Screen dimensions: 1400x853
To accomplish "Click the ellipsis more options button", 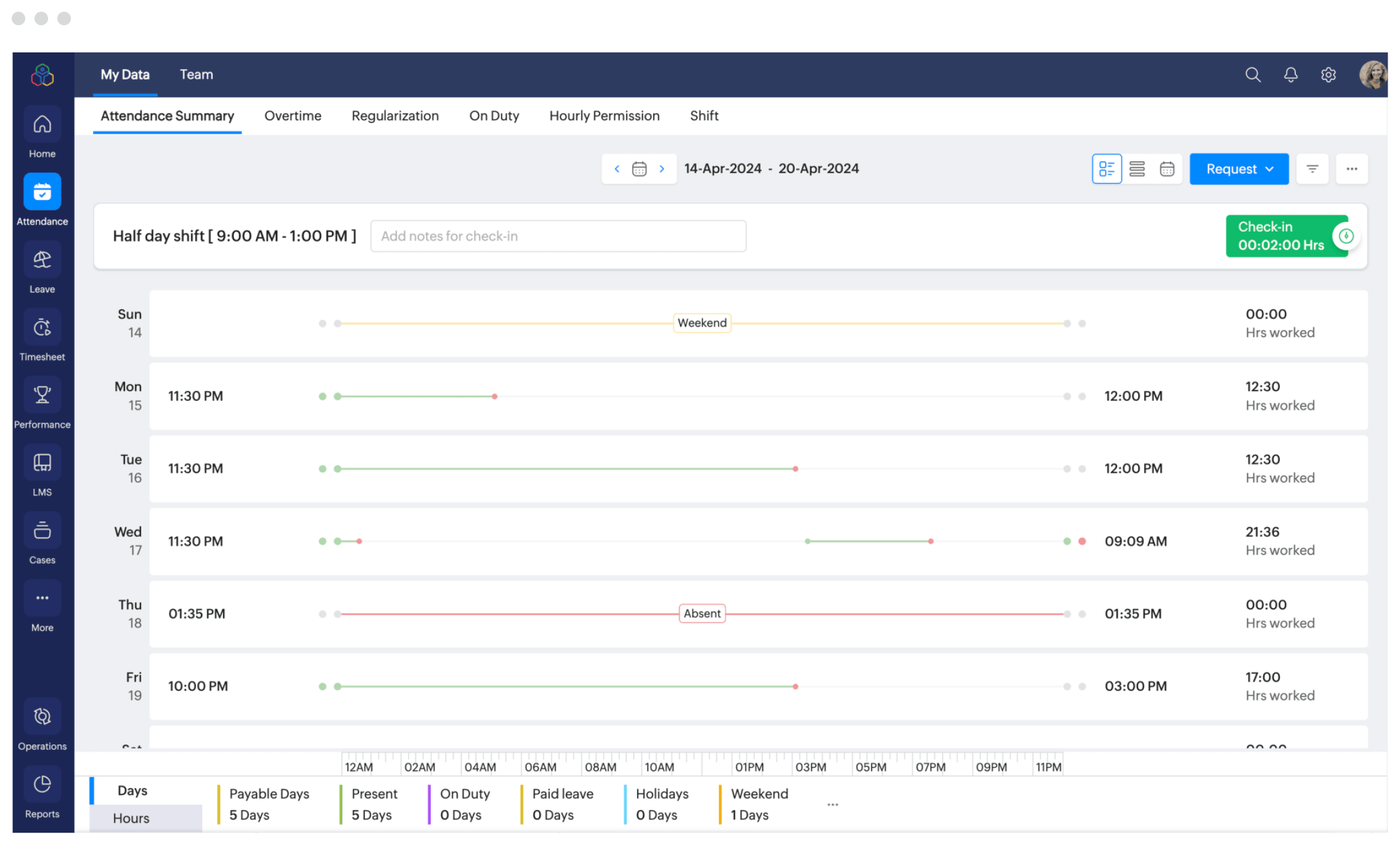I will pyautogui.click(x=1351, y=169).
